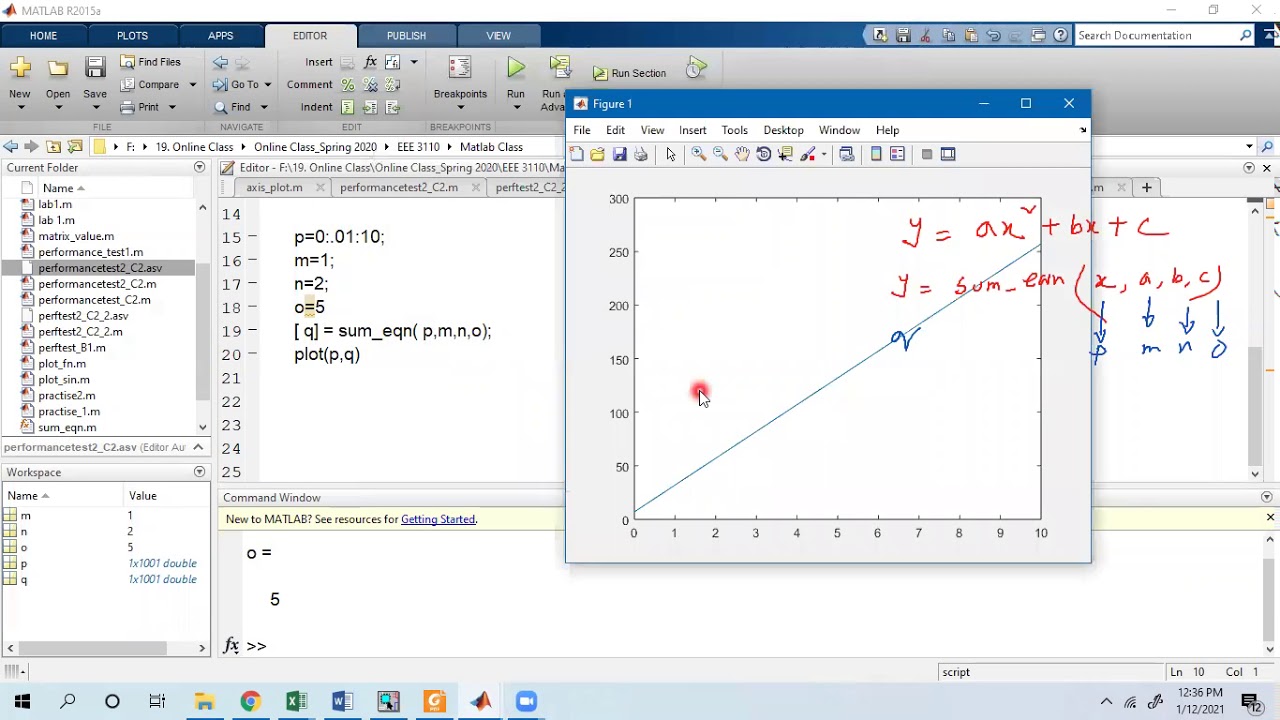Viewport: 1280px width, 720px height.
Task: Open the Tools menu in Figure 1
Action: click(734, 130)
